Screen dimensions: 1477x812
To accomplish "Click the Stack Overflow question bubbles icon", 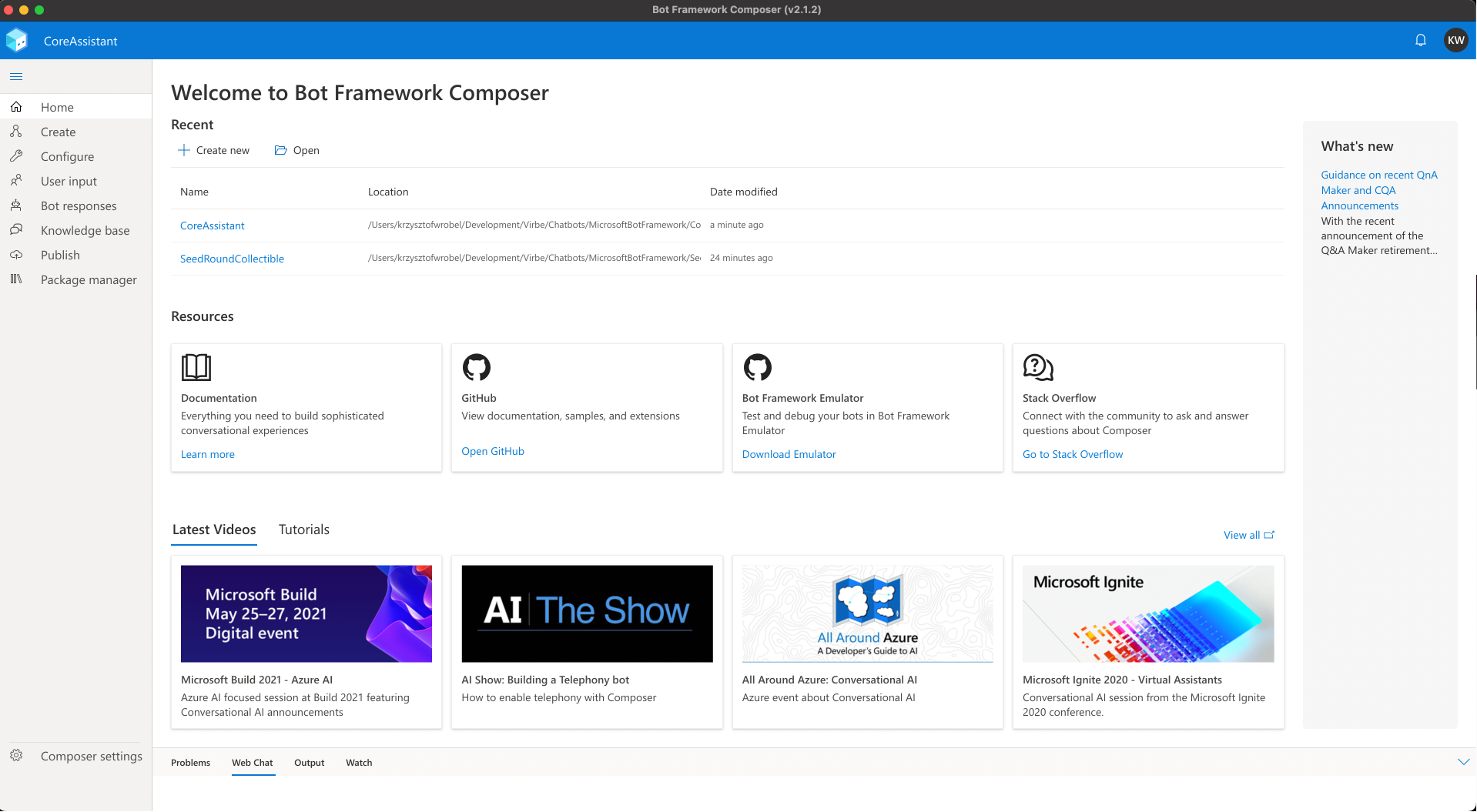I will pos(1038,367).
